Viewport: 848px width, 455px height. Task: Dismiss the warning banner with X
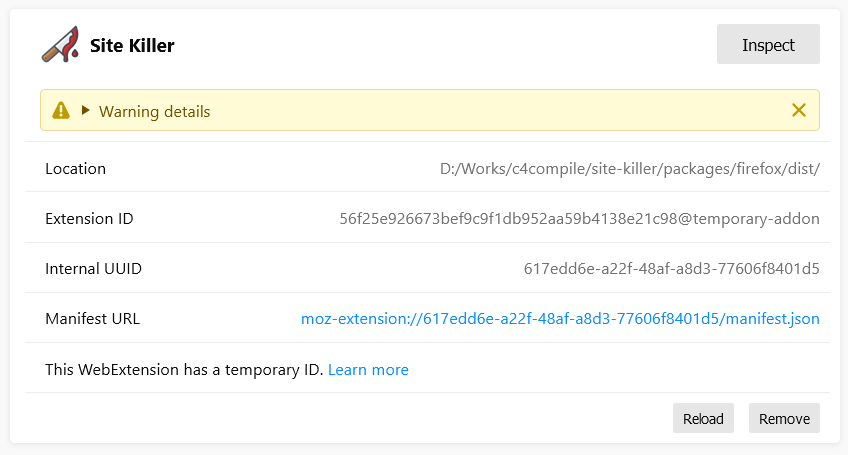pos(799,110)
